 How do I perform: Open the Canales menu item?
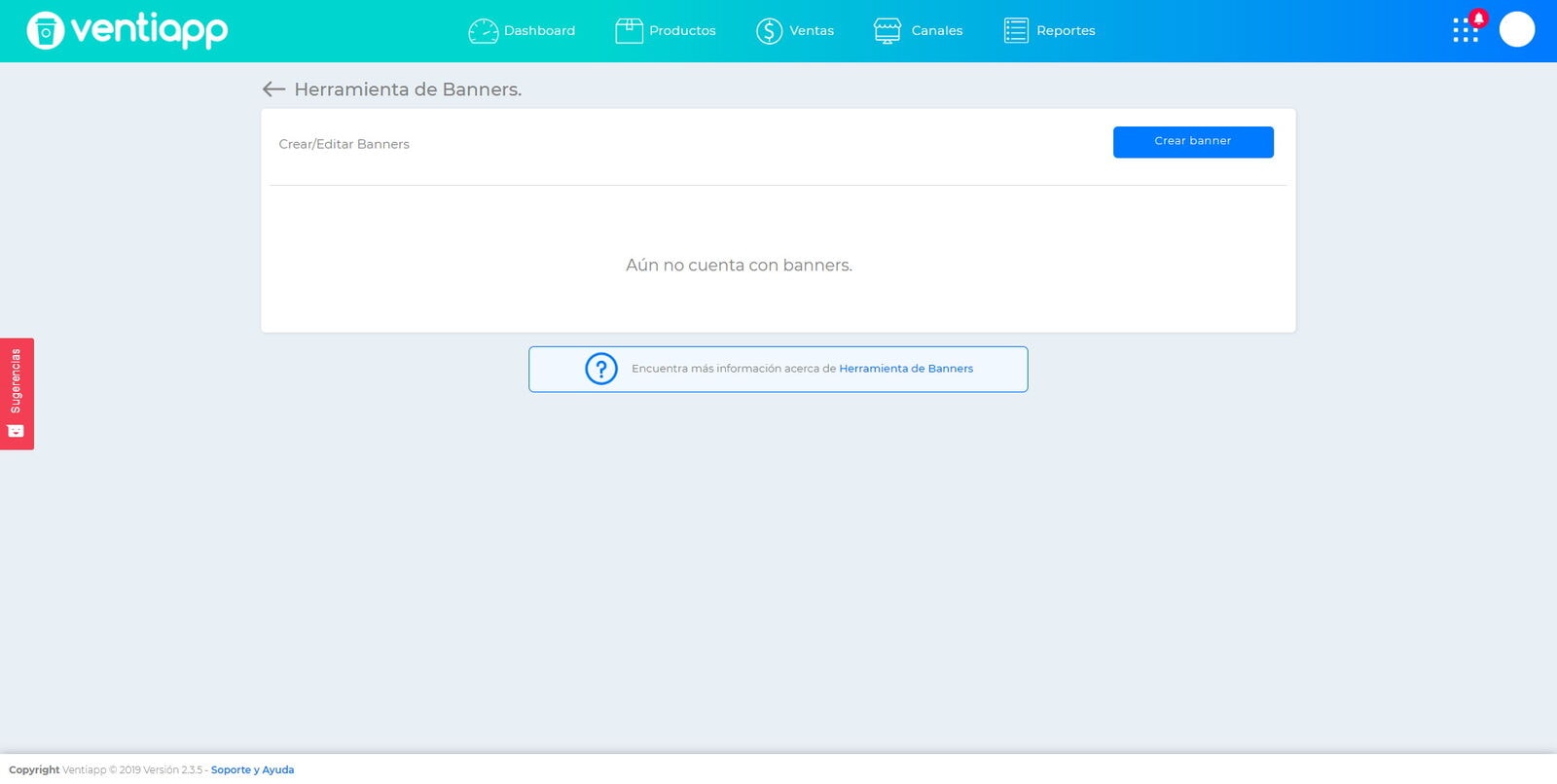pyautogui.click(x=937, y=31)
